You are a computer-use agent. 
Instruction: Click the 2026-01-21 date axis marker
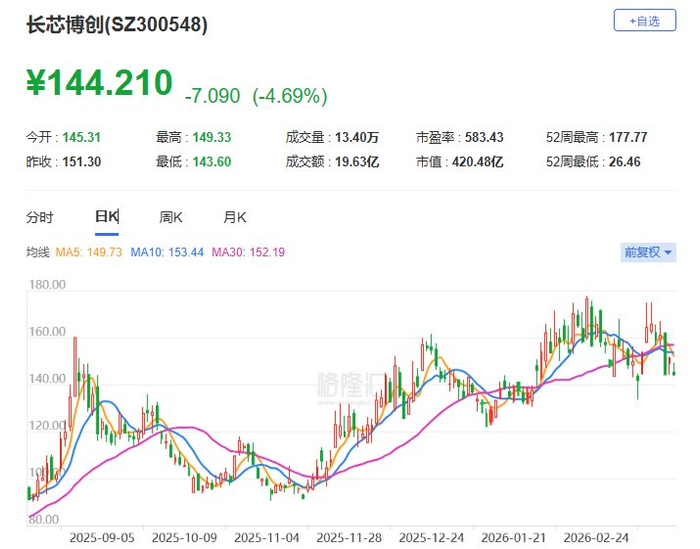click(513, 538)
